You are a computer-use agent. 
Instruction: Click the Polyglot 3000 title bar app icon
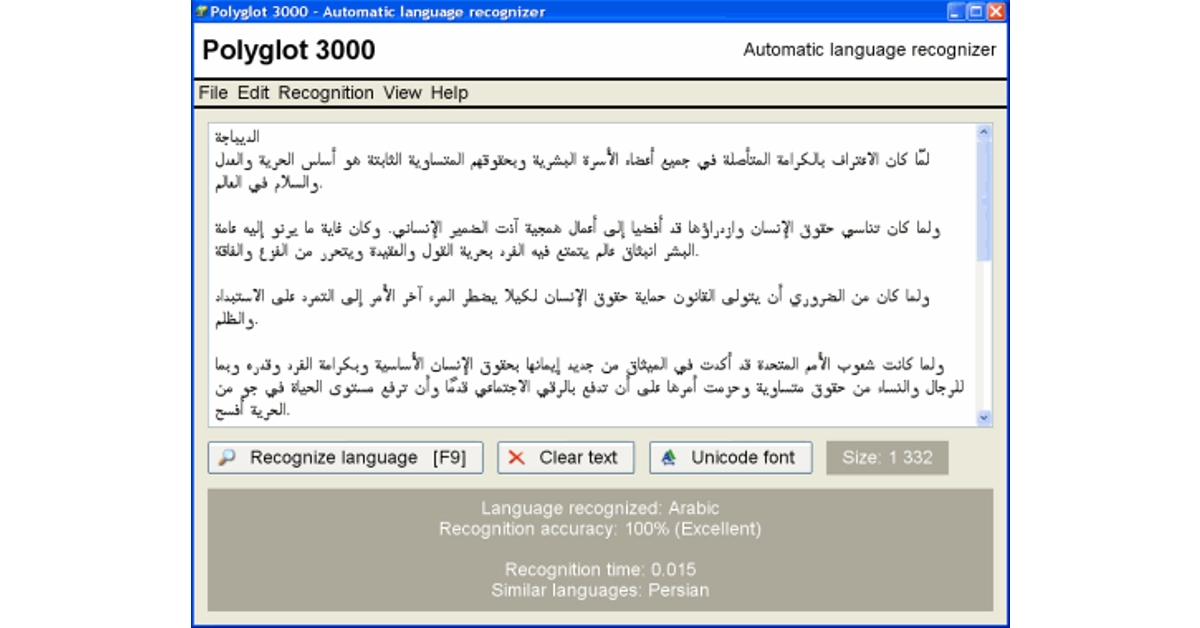click(201, 12)
